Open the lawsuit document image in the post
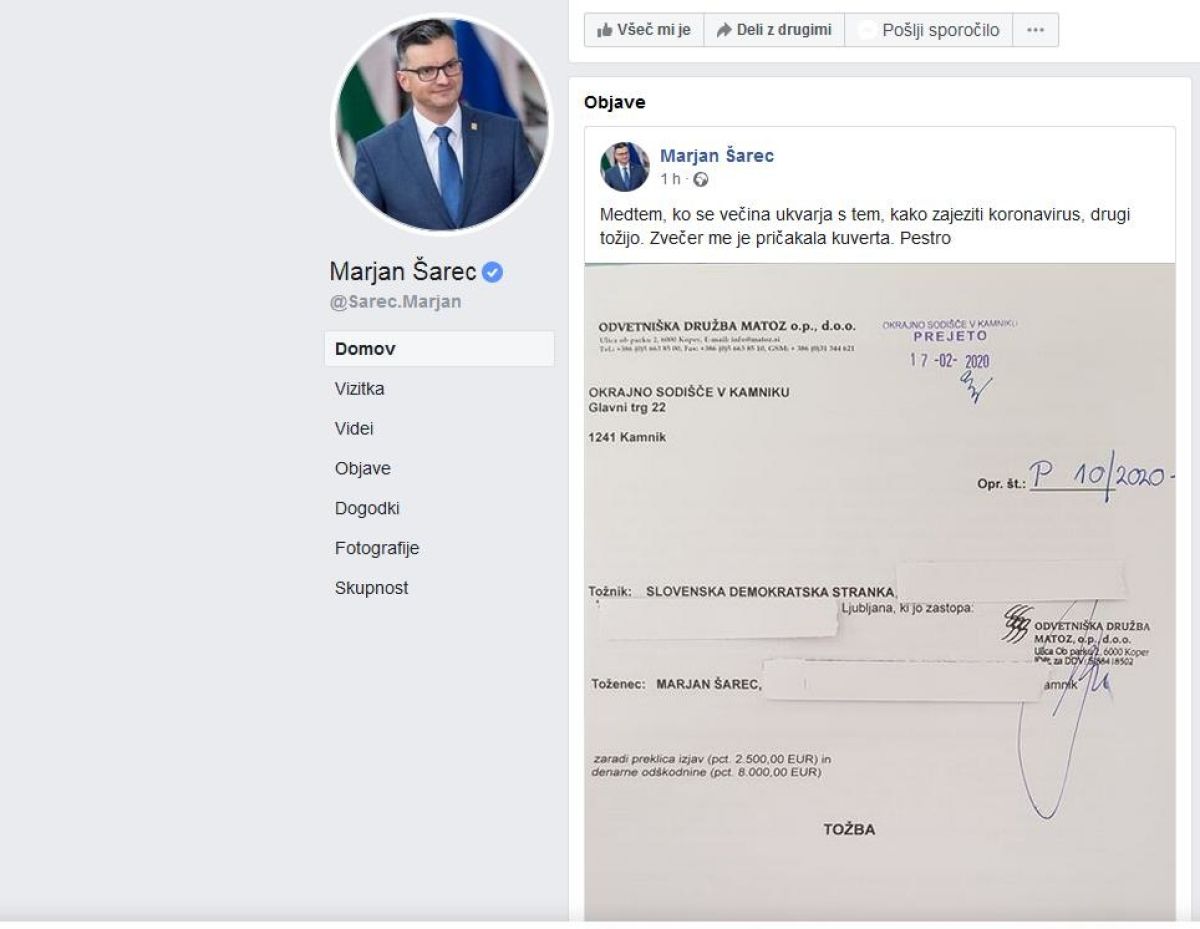1200x929 pixels. coord(879,590)
